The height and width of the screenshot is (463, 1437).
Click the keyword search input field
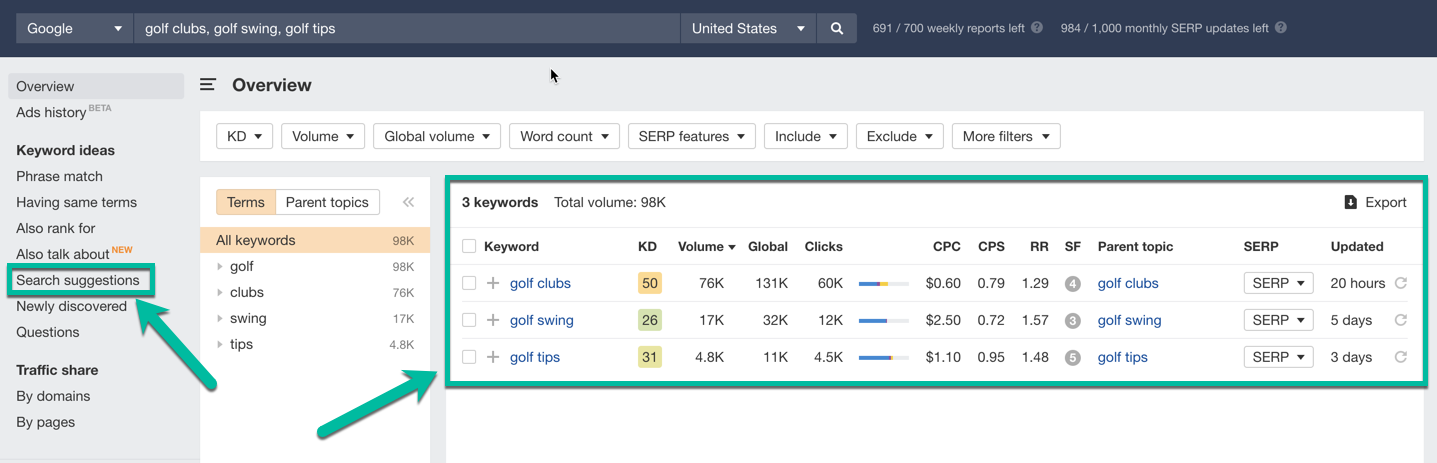[407, 29]
